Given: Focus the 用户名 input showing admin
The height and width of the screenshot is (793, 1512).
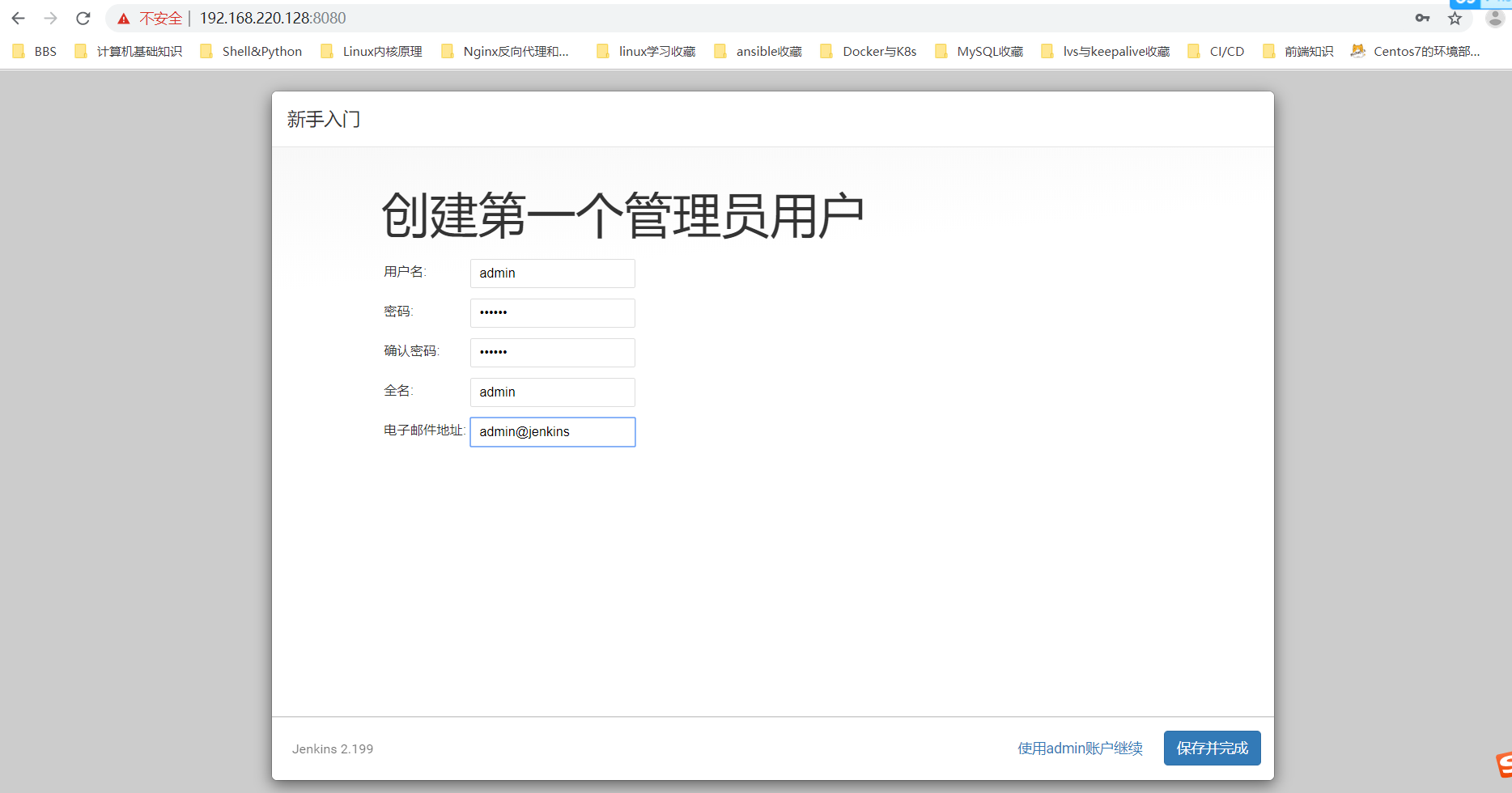Looking at the screenshot, I should [x=552, y=273].
